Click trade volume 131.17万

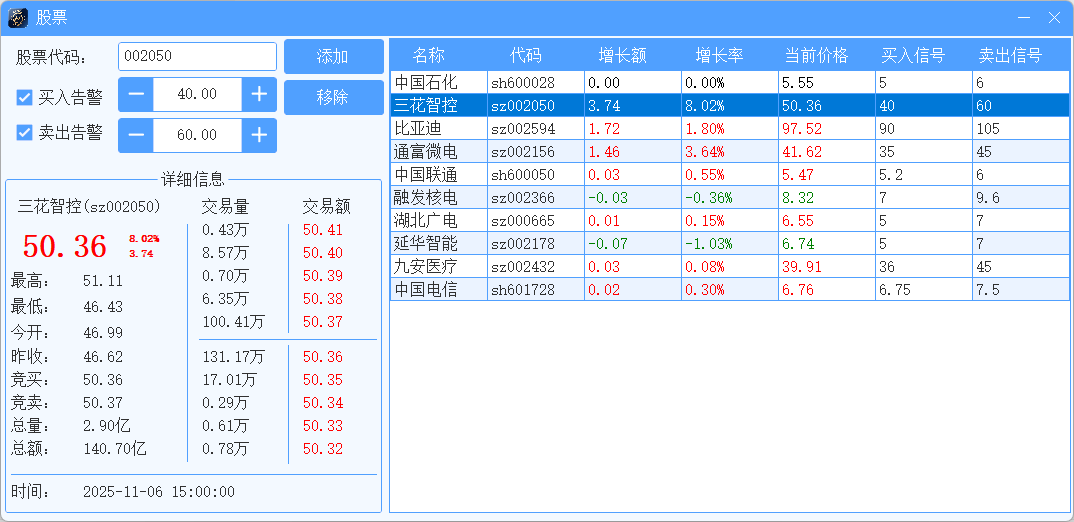(x=234, y=357)
